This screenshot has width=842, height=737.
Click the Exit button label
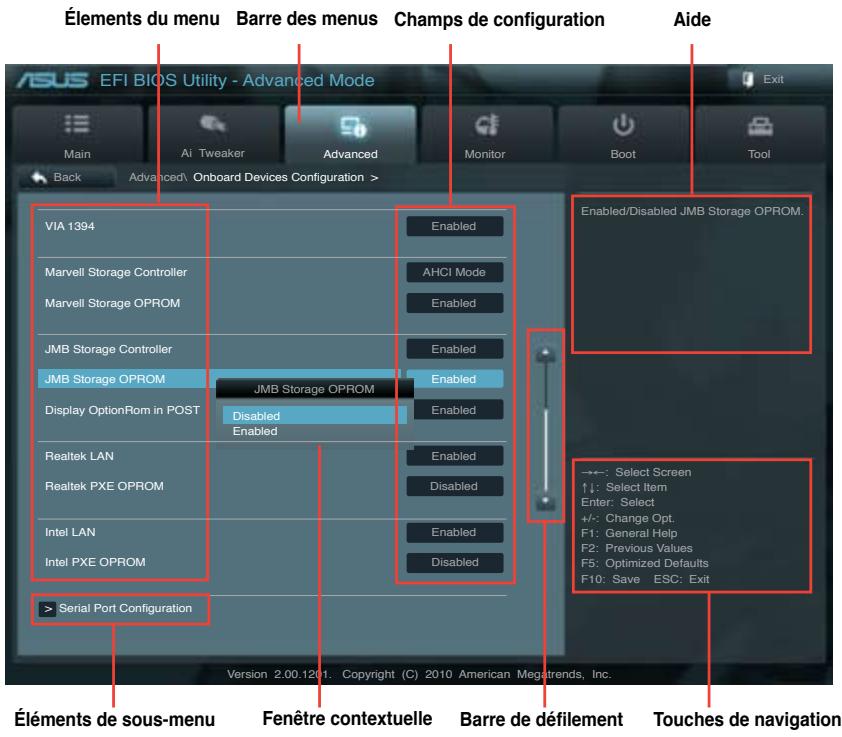pos(773,80)
